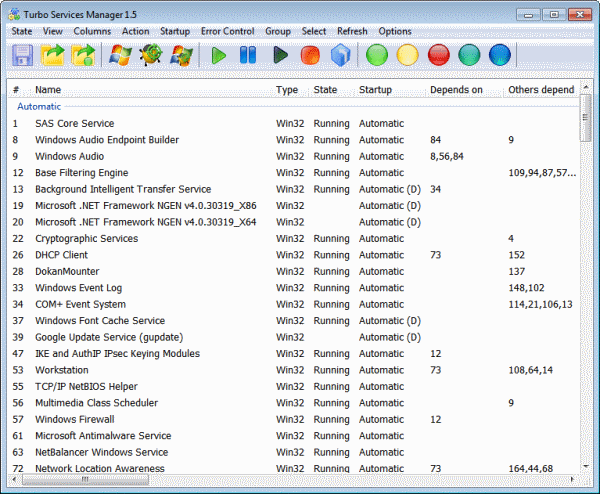
Task: Open the State menu
Action: tap(22, 31)
